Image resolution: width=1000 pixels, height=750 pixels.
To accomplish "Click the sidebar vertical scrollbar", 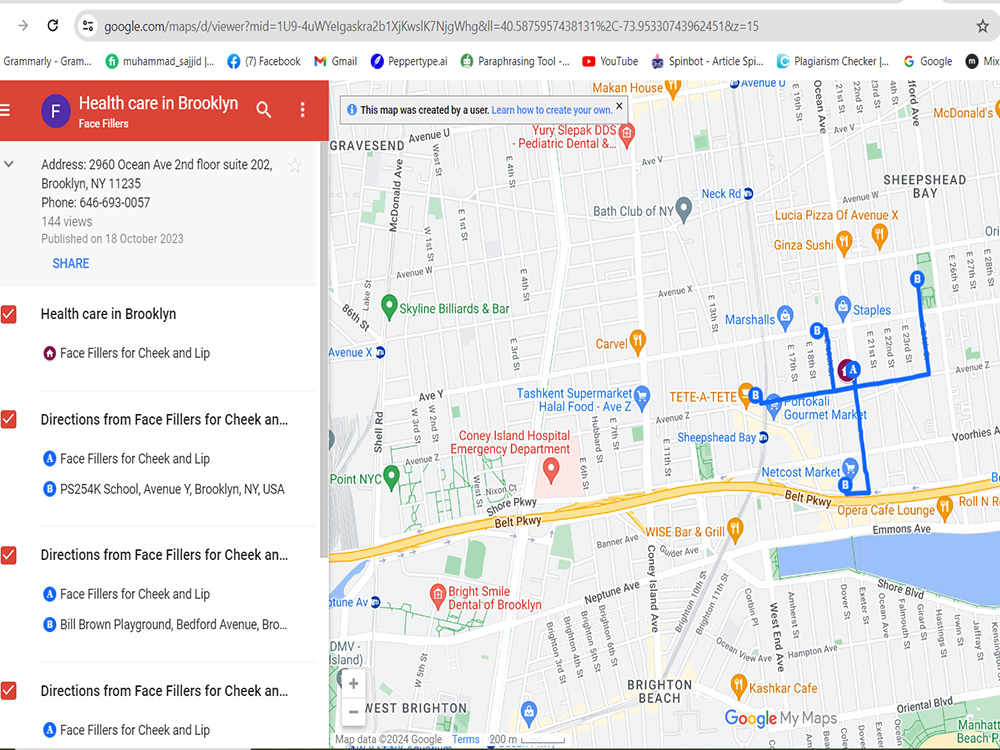I will point(323,349).
